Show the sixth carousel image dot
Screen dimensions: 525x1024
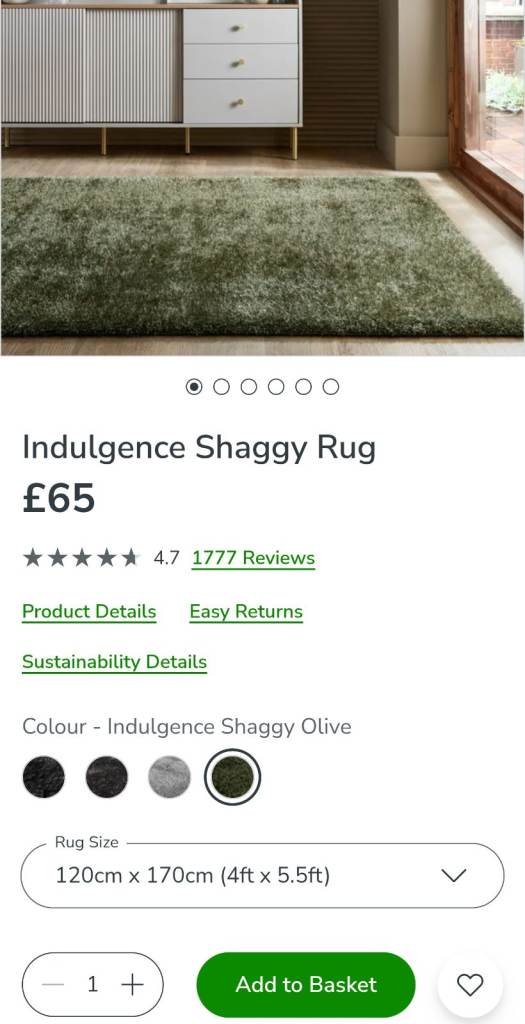(x=331, y=387)
